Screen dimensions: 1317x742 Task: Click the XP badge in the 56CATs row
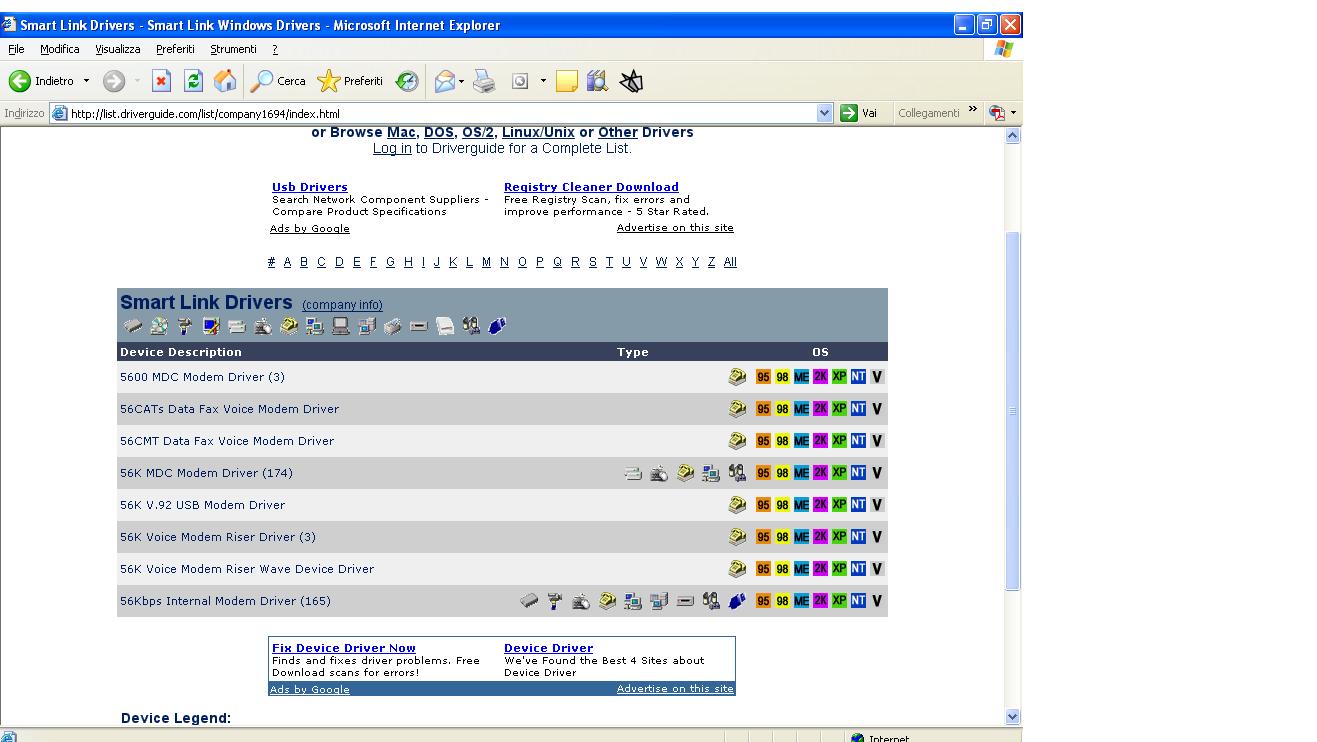pyautogui.click(x=839, y=409)
